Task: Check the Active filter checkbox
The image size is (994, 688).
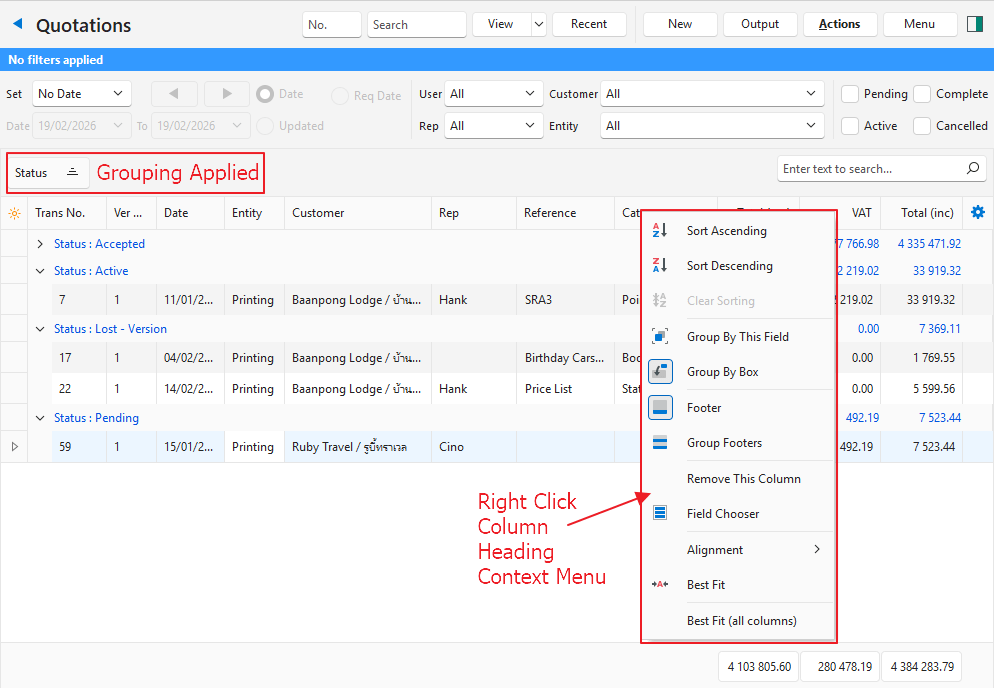Action: 850,126
